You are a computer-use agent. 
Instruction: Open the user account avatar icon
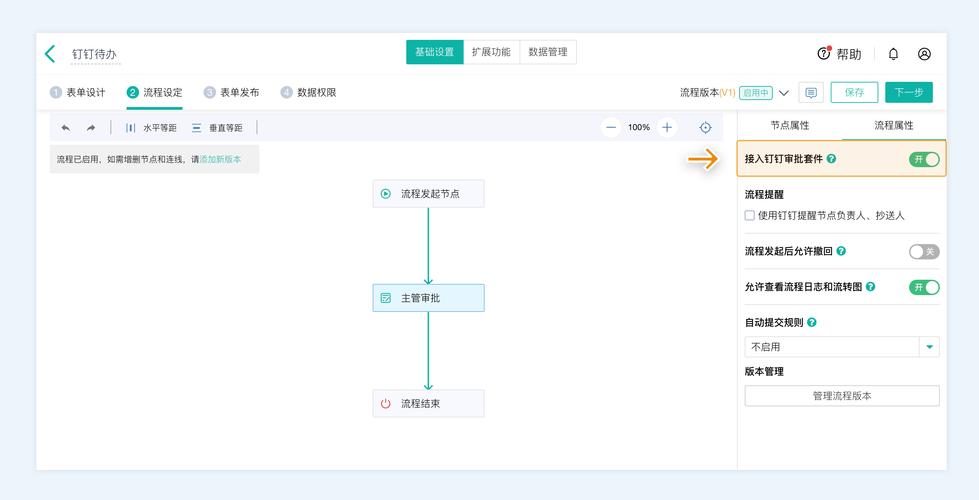pos(925,54)
